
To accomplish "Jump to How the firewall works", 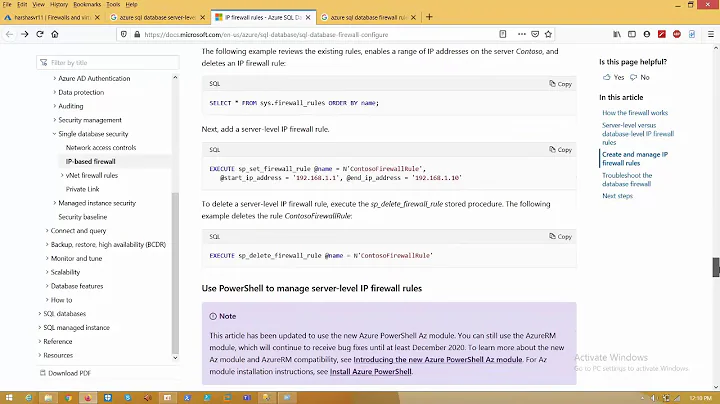I will pyautogui.click(x=635, y=113).
